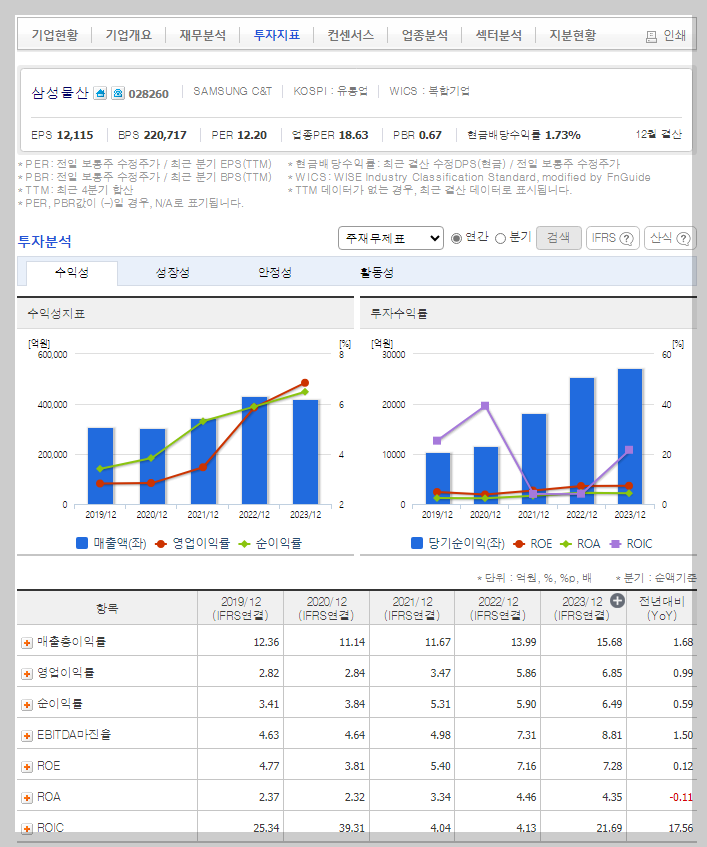707x847 pixels.
Task: Toggle 순이익률 legend green marker
Action: tap(244, 544)
